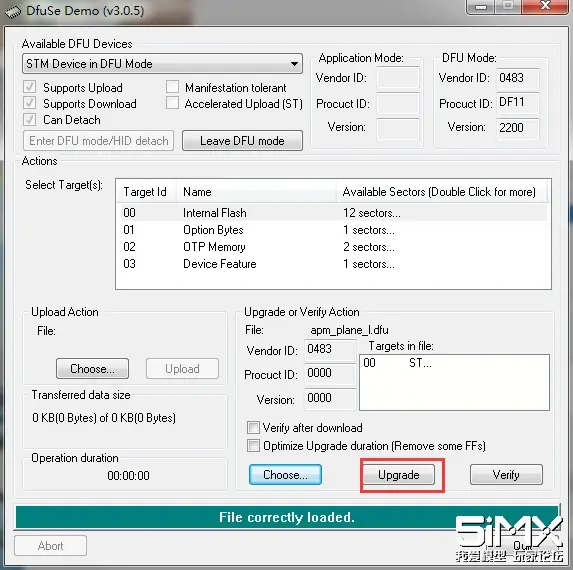Select the Device Feature target row
This screenshot has width=573, height=570.
[x=333, y=264]
